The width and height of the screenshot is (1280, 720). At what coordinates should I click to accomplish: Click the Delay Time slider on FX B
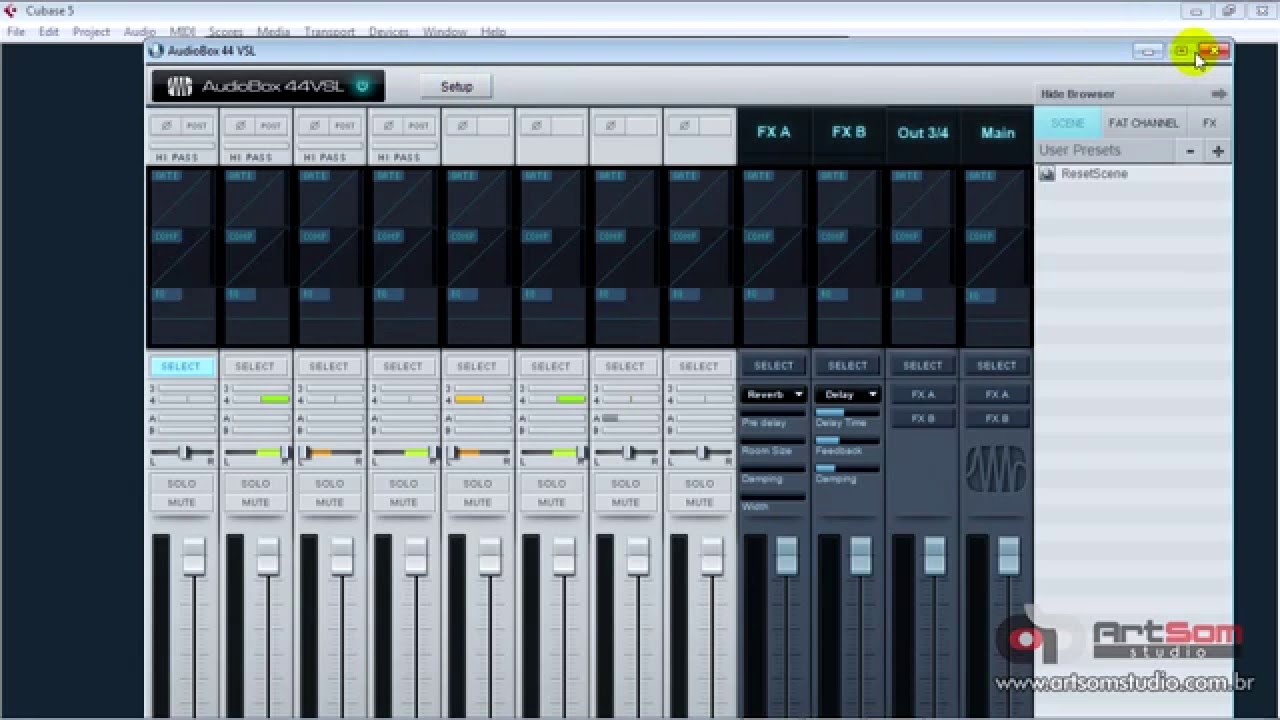point(847,412)
